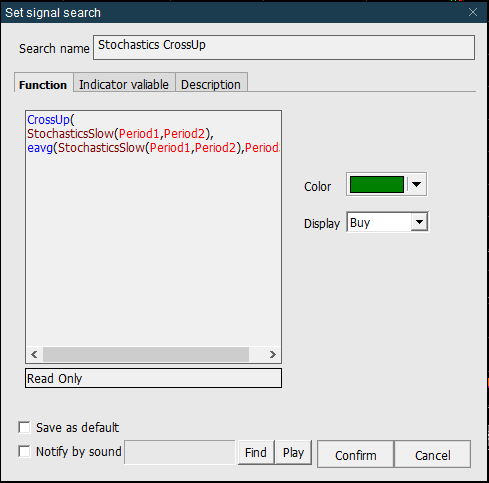Click the left scroll arrow in function box

point(34,354)
